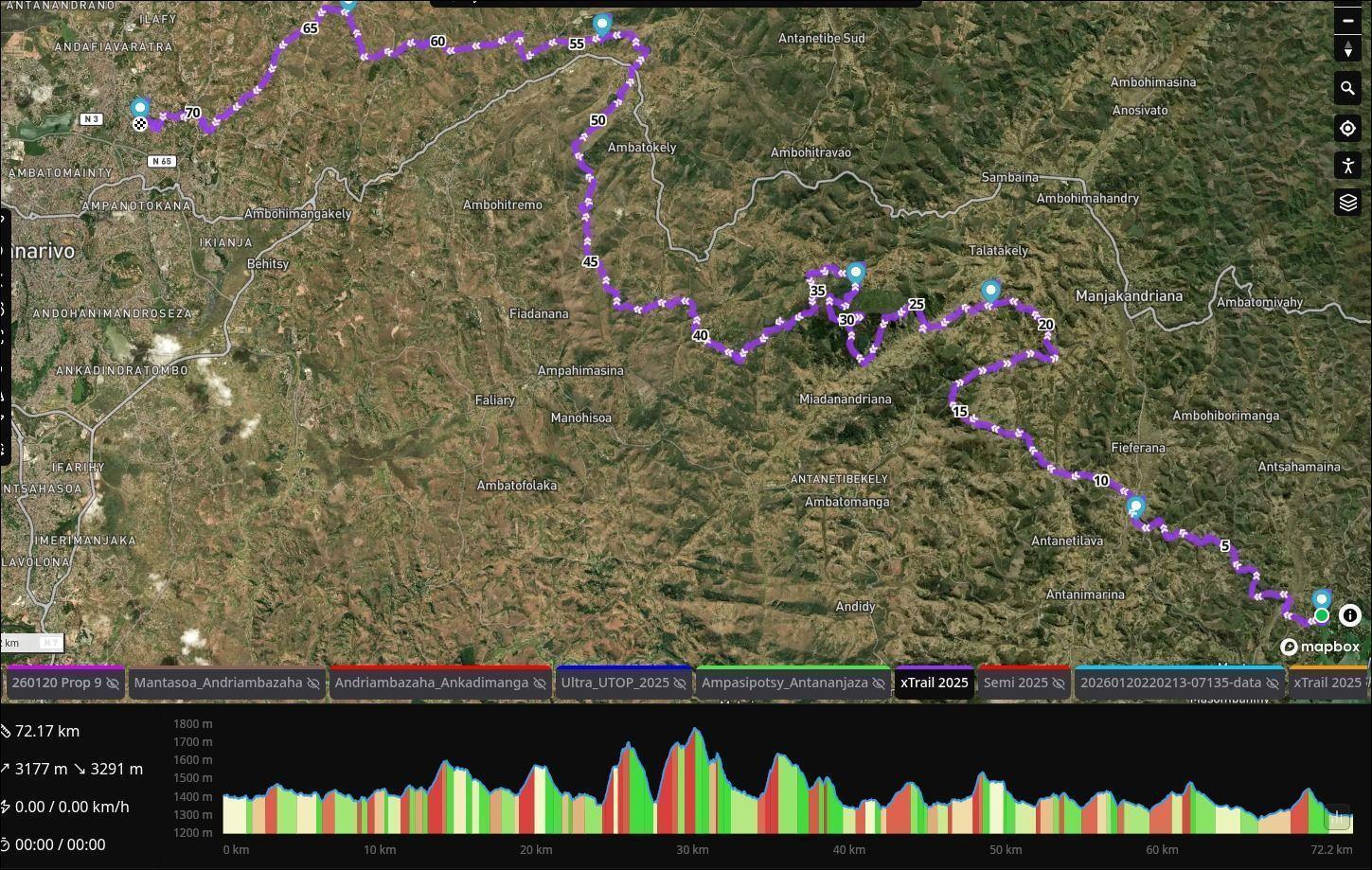The height and width of the screenshot is (870, 1372).
Task: Open the 20260120220213-07135-data tab
Action: click(x=1170, y=683)
